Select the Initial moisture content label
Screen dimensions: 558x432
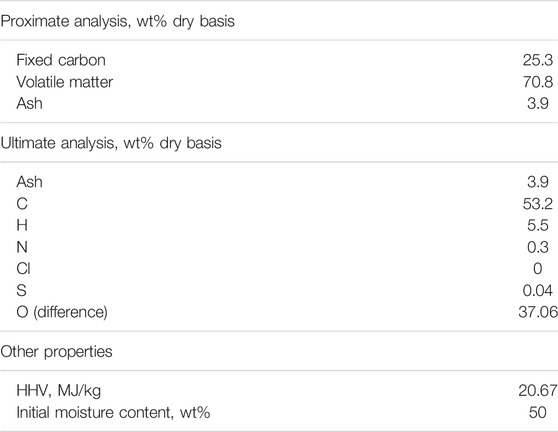pyautogui.click(x=113, y=412)
